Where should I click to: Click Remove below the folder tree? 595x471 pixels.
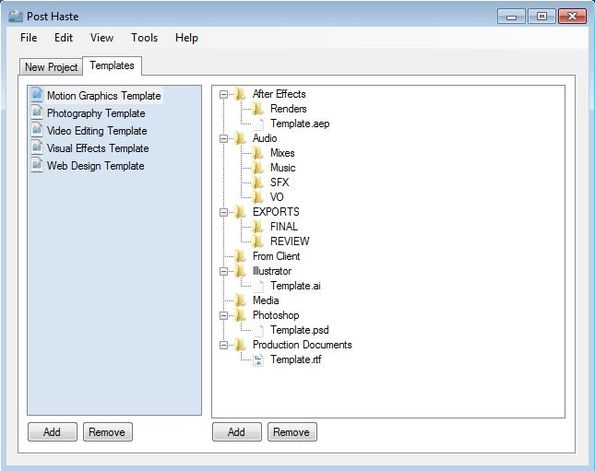(x=292, y=432)
